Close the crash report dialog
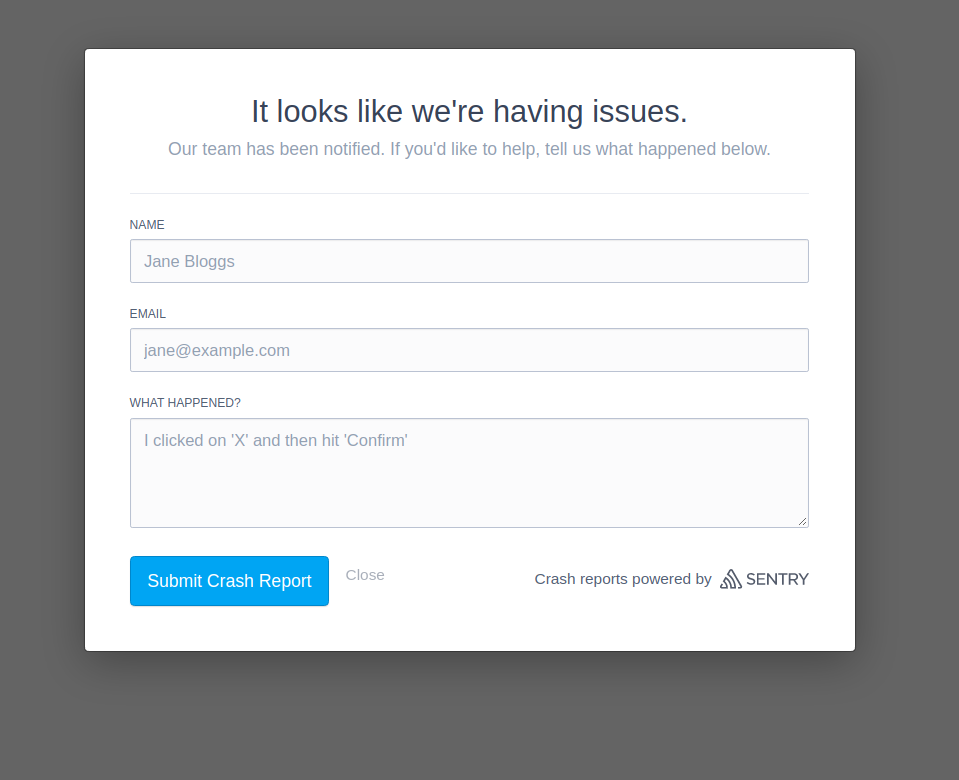The width and height of the screenshot is (959, 780). (365, 575)
